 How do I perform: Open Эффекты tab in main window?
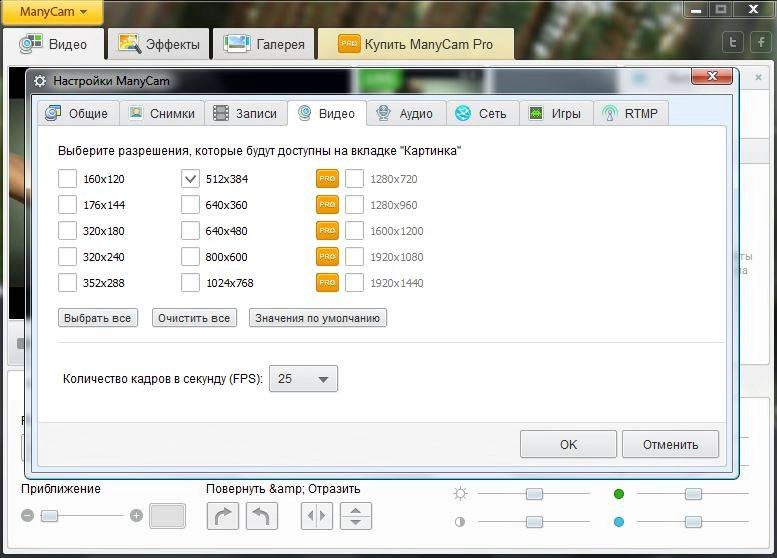(x=159, y=44)
